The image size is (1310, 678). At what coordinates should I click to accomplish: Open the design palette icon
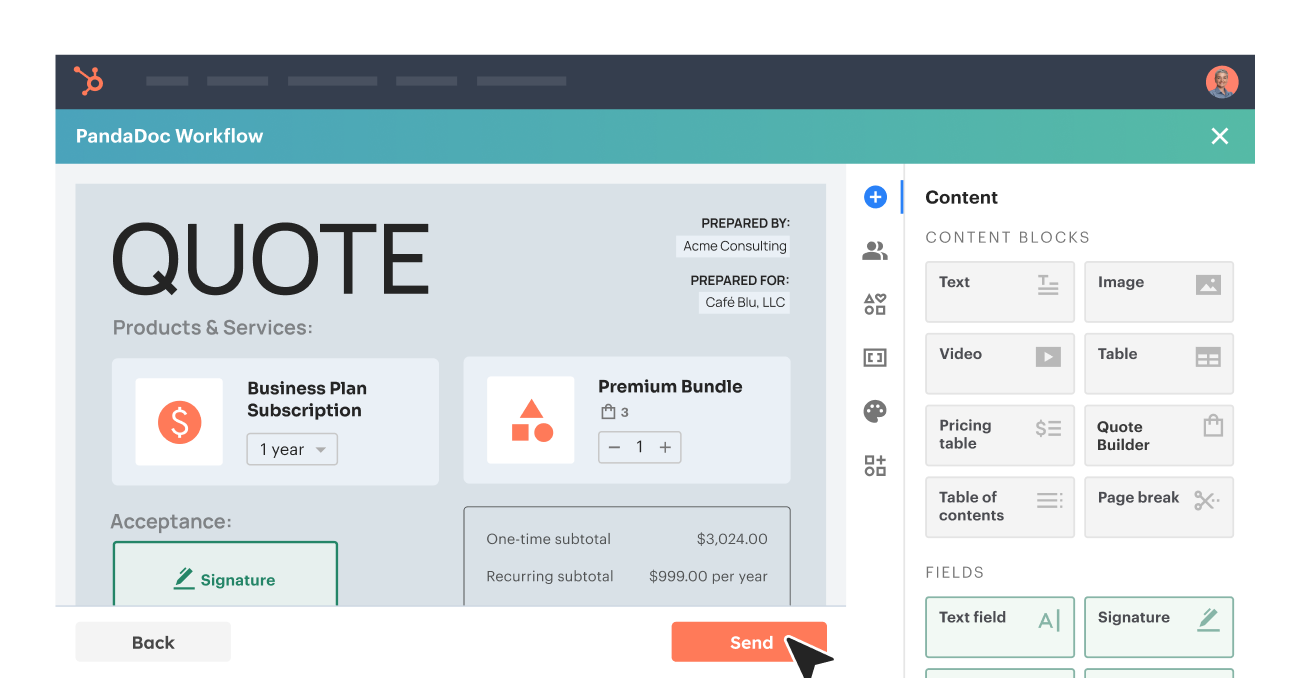pos(875,411)
